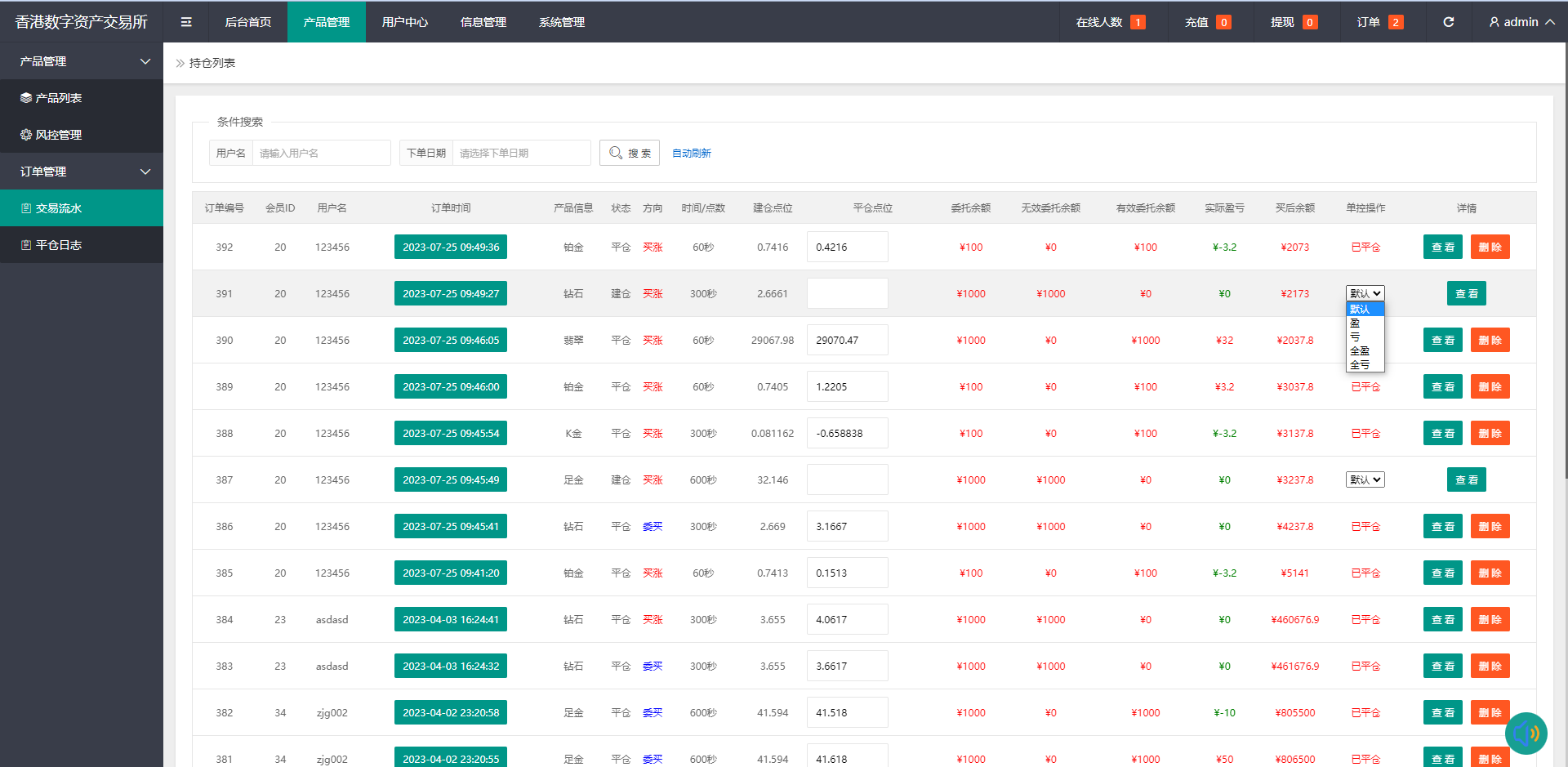Image resolution: width=1568 pixels, height=767 pixels.
Task: Open the 系统管理 menu
Action: (561, 22)
